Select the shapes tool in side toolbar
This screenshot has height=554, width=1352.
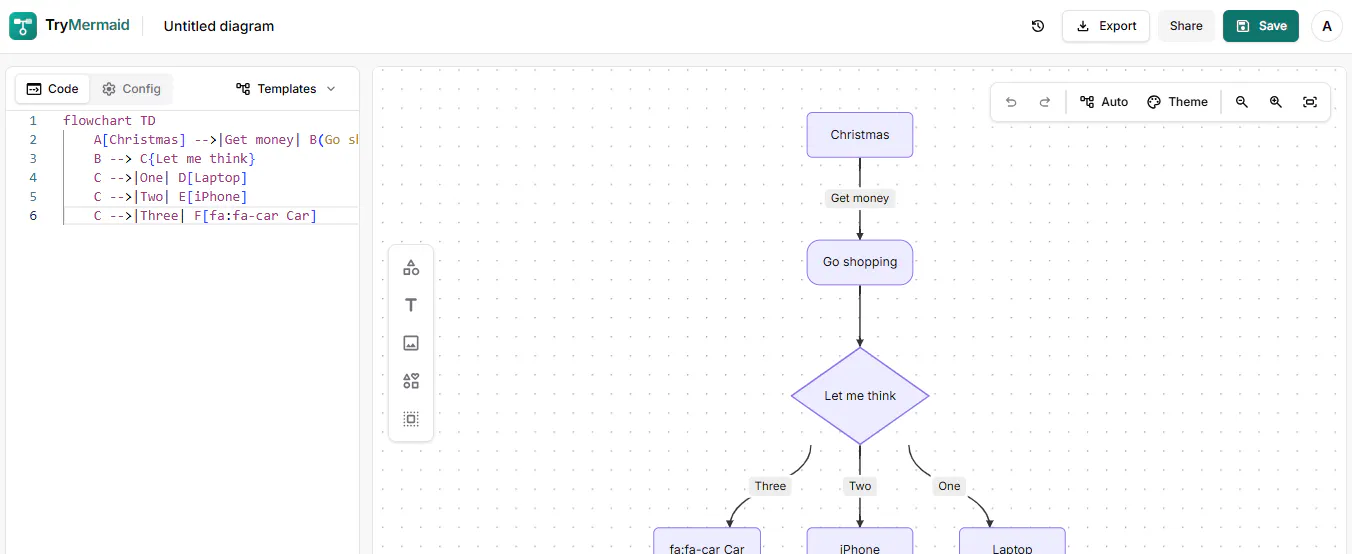pos(411,268)
